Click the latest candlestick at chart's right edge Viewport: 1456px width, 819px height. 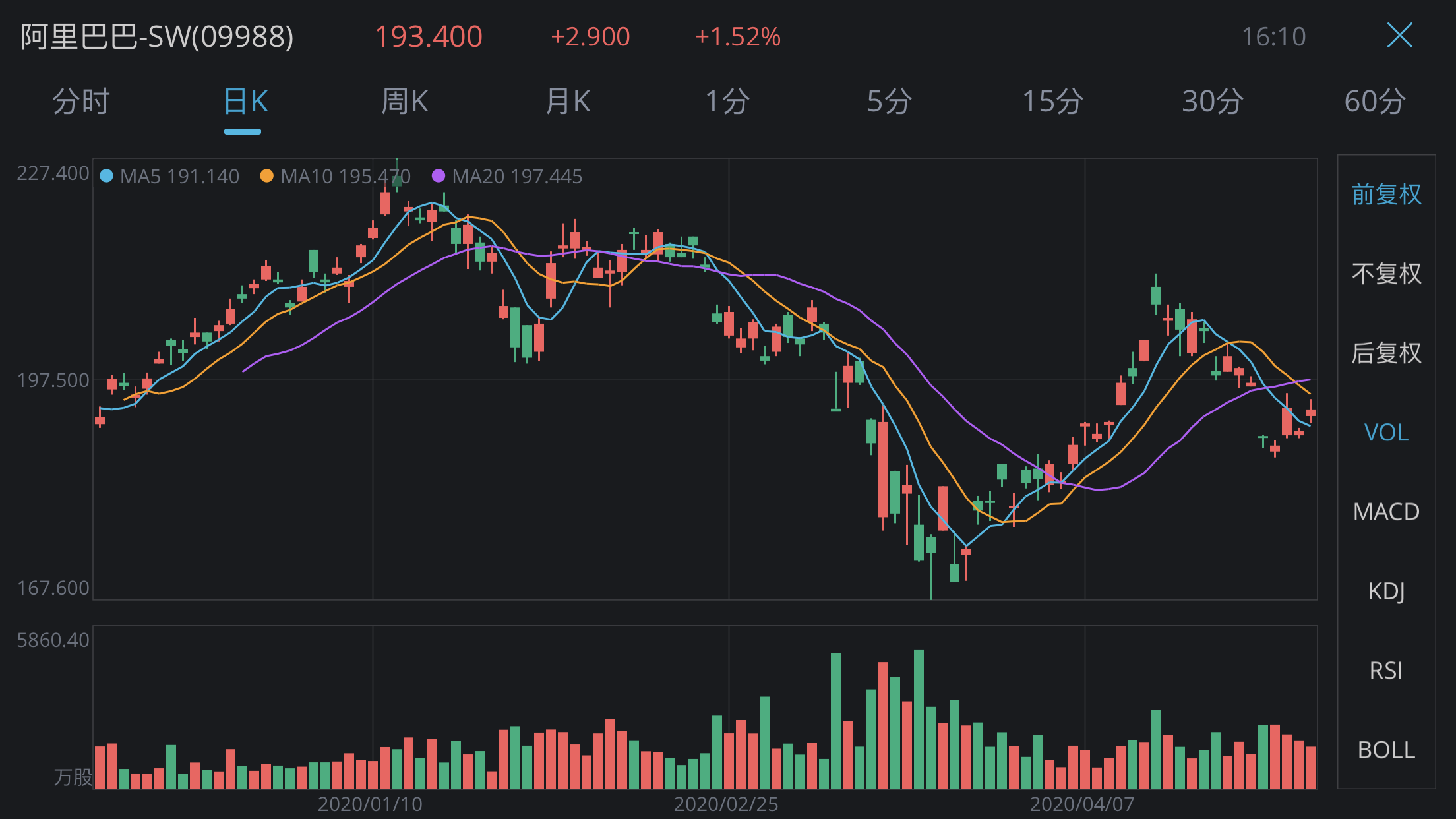tap(1311, 412)
